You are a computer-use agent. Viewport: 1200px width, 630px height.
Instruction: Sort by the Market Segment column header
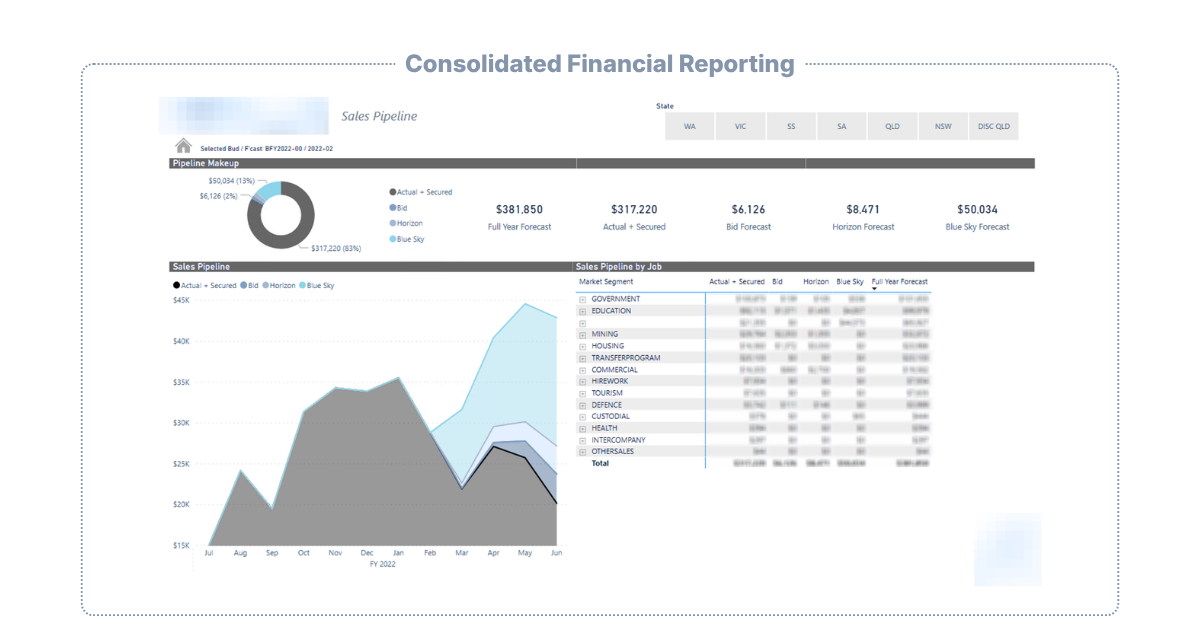(605, 282)
